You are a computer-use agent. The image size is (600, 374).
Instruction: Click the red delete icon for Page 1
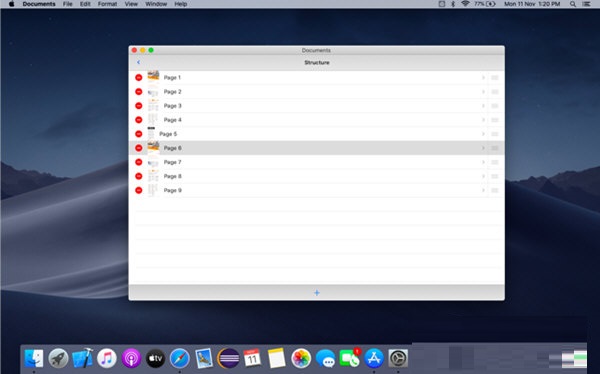[x=139, y=78]
